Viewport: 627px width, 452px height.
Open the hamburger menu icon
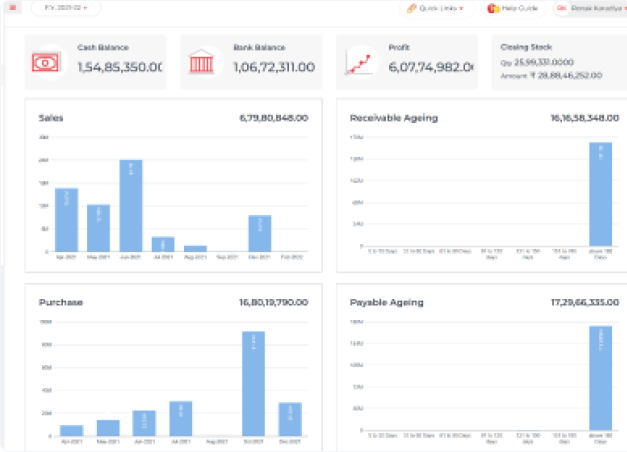pyautogui.click(x=13, y=8)
